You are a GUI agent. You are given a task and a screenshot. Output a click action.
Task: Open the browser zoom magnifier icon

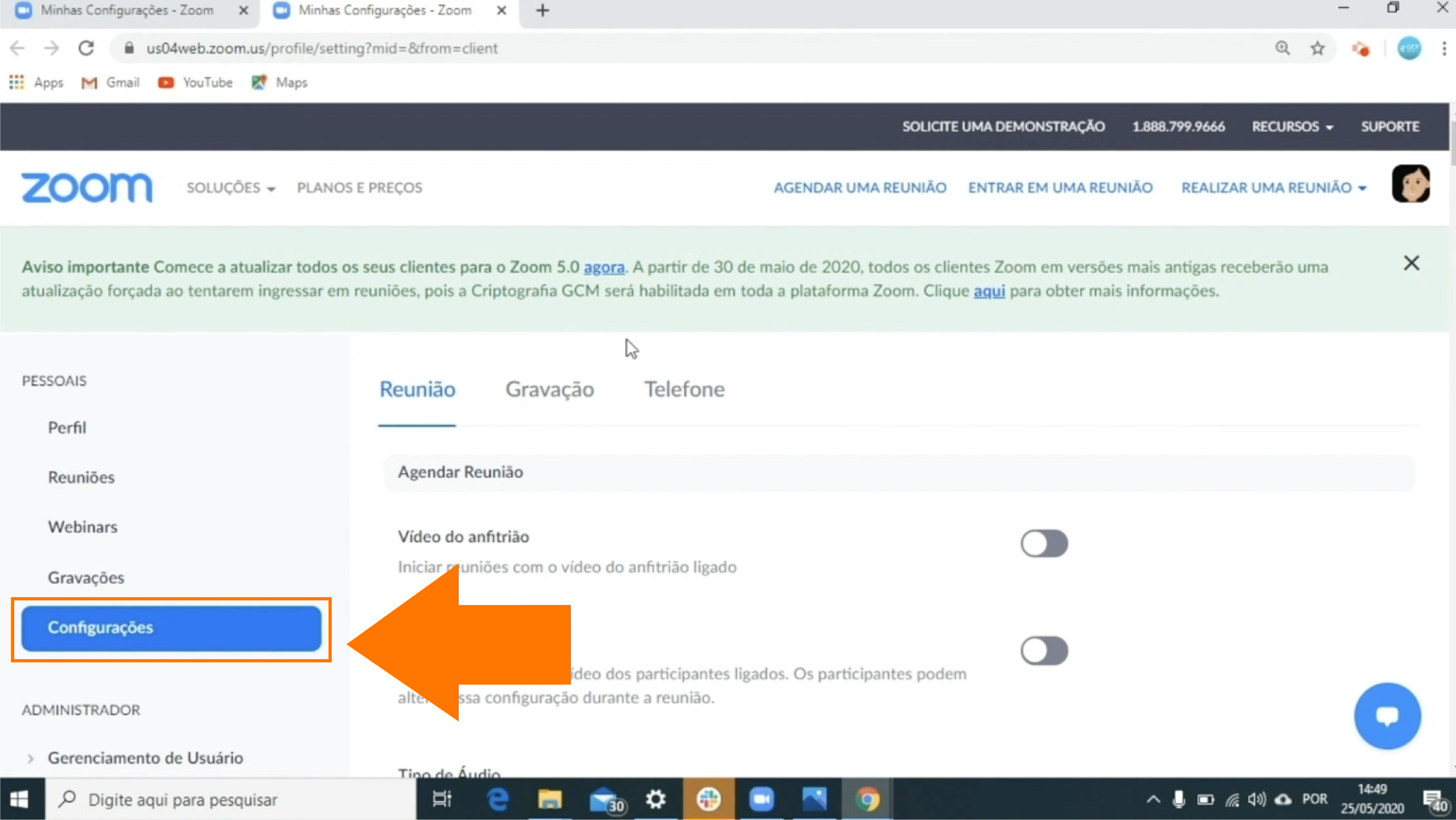[x=1282, y=48]
